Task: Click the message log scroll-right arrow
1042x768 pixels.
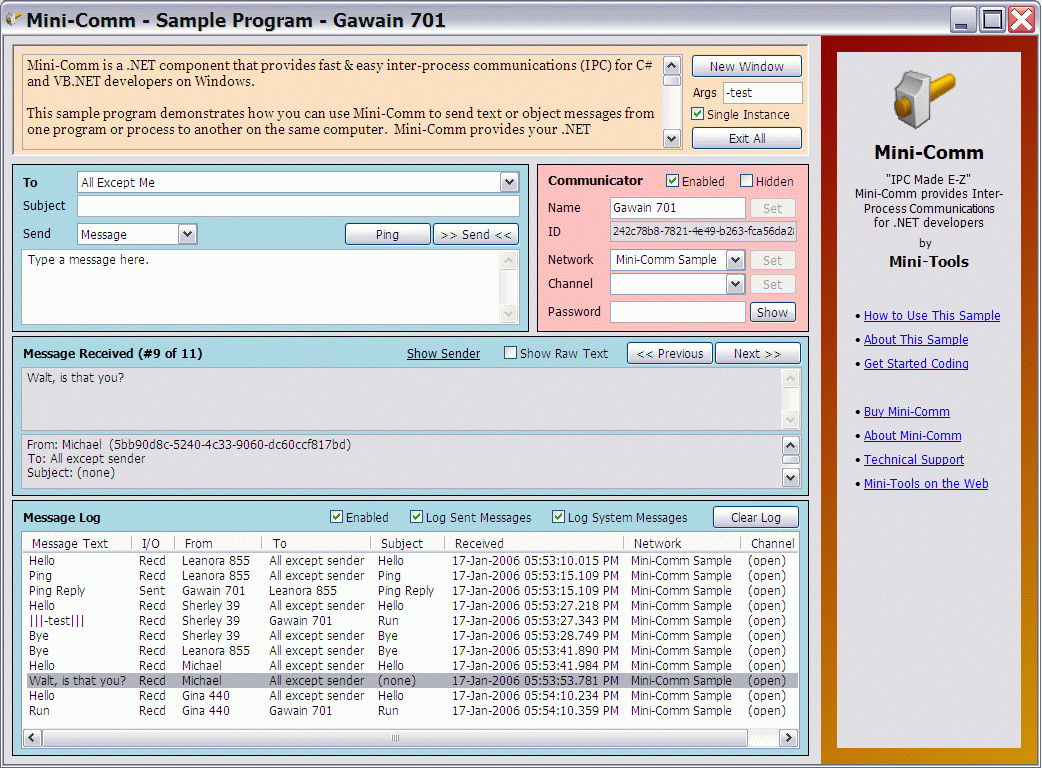Action: [x=789, y=737]
